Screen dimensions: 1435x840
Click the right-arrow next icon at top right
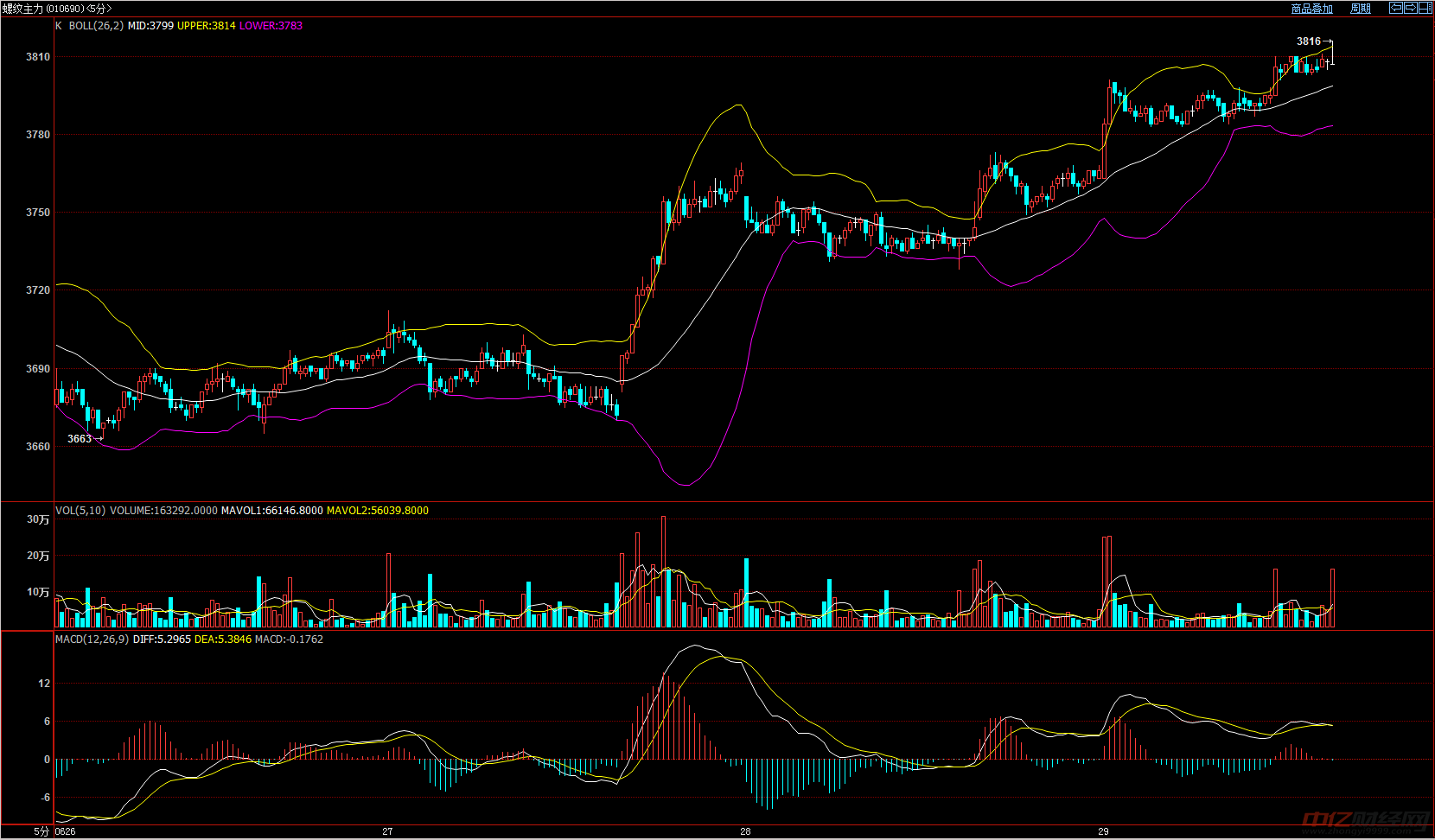tap(1411, 8)
